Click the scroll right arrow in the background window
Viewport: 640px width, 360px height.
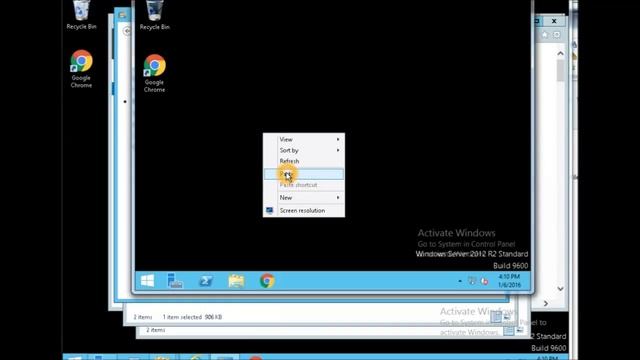click(x=546, y=304)
